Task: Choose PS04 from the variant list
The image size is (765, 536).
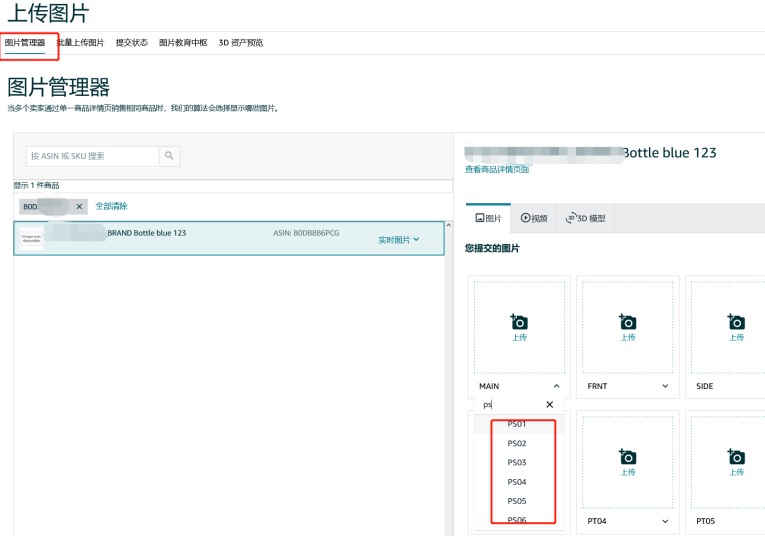Action: point(519,482)
